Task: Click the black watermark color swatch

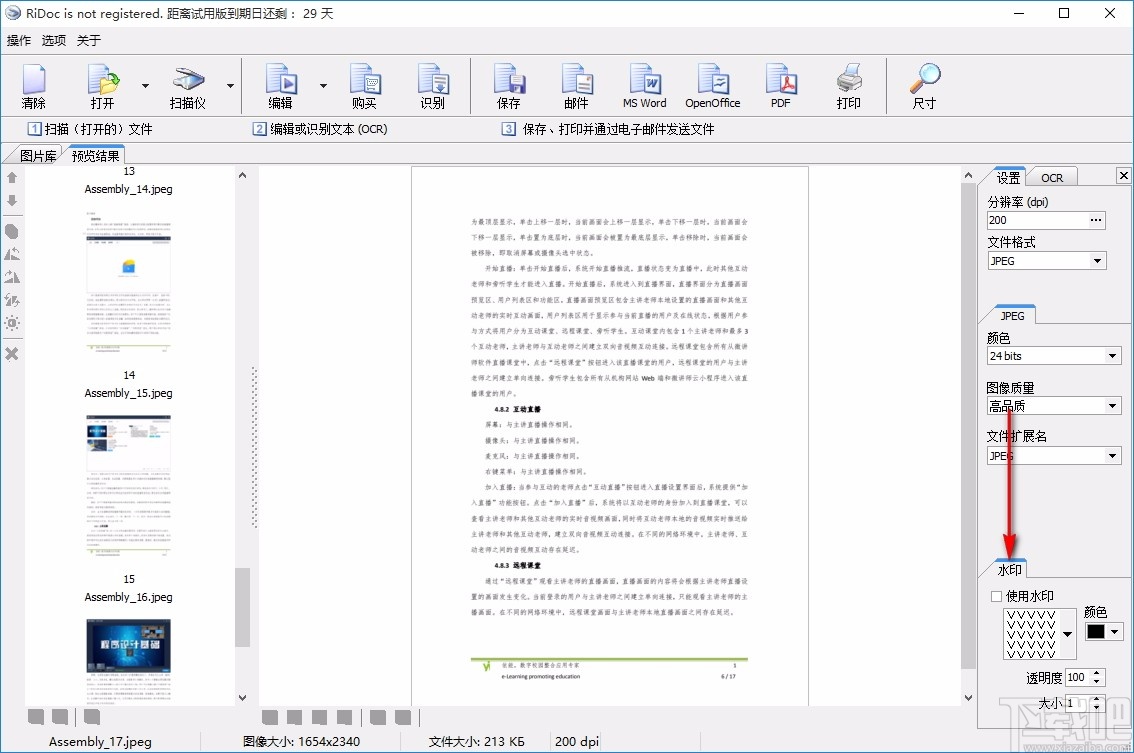Action: pos(1096,631)
